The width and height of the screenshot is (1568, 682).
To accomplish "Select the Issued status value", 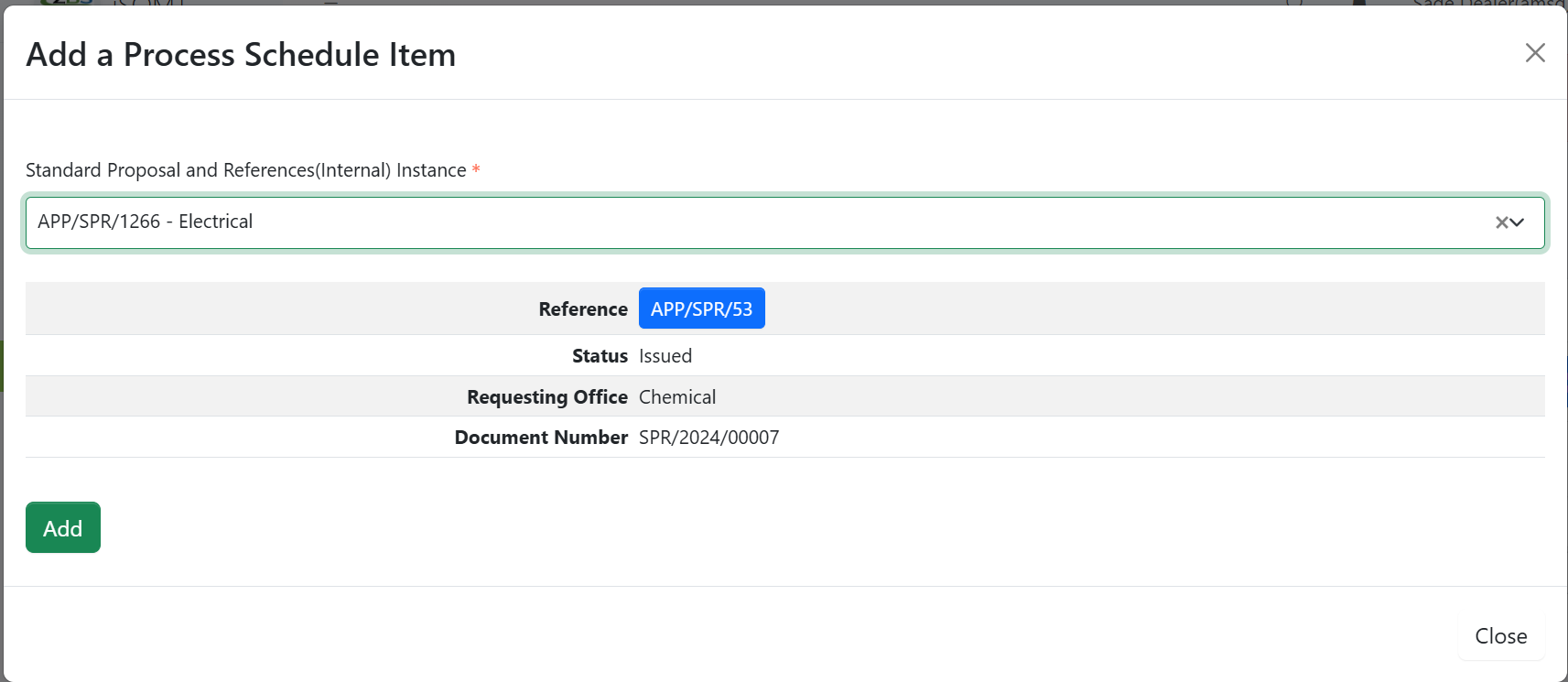I will (x=665, y=356).
